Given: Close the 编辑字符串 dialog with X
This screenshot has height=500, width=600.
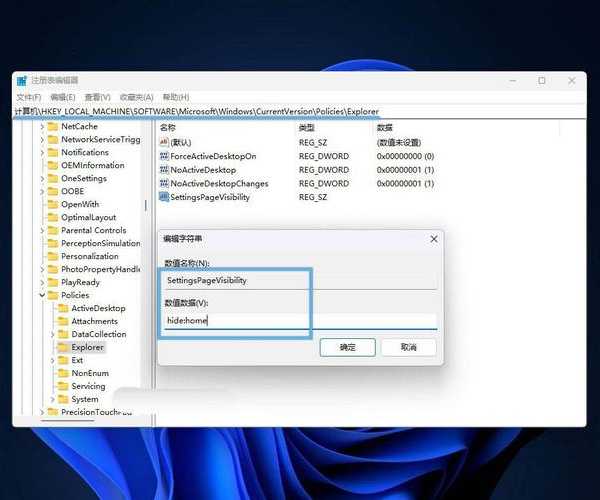Looking at the screenshot, I should pos(432,239).
